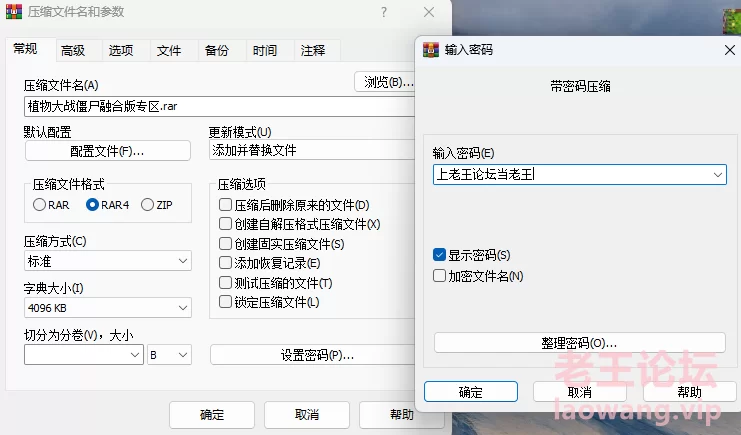Screen dimensions: 741x435
Task: Select the RAR format radio button
Action: coord(39,205)
